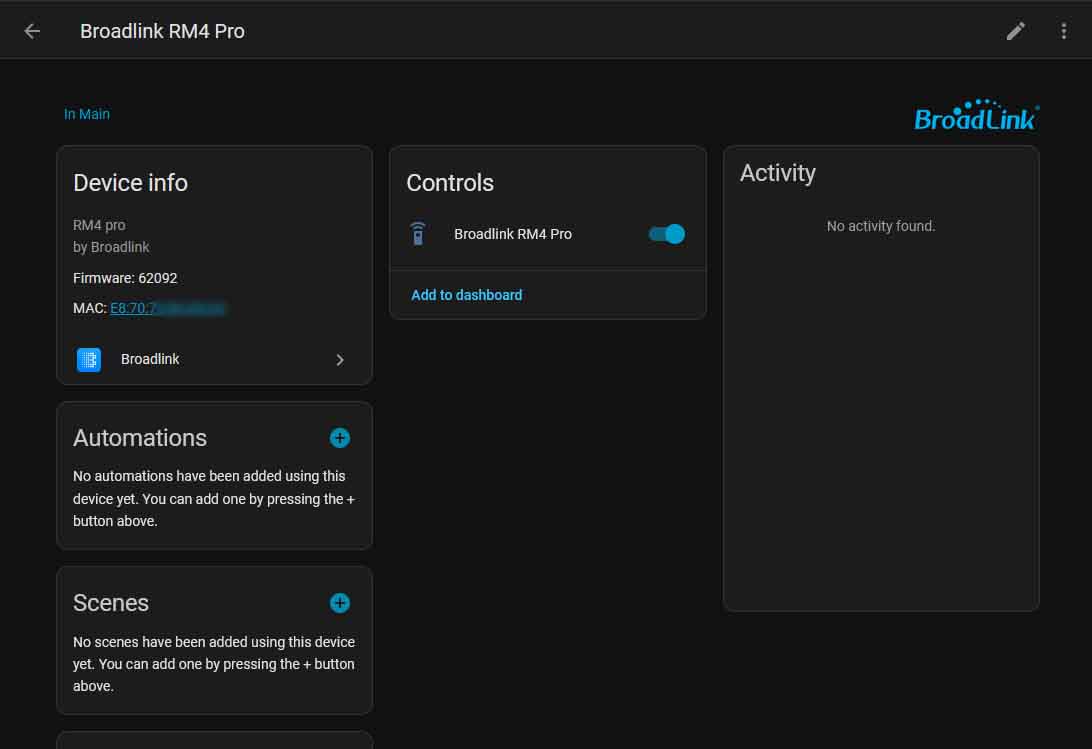Click the blue Broadlink integration icon
This screenshot has height=749, width=1092.
tap(89, 360)
